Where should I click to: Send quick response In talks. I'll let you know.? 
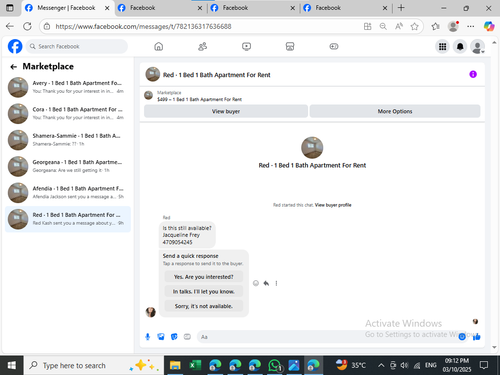click(204, 291)
